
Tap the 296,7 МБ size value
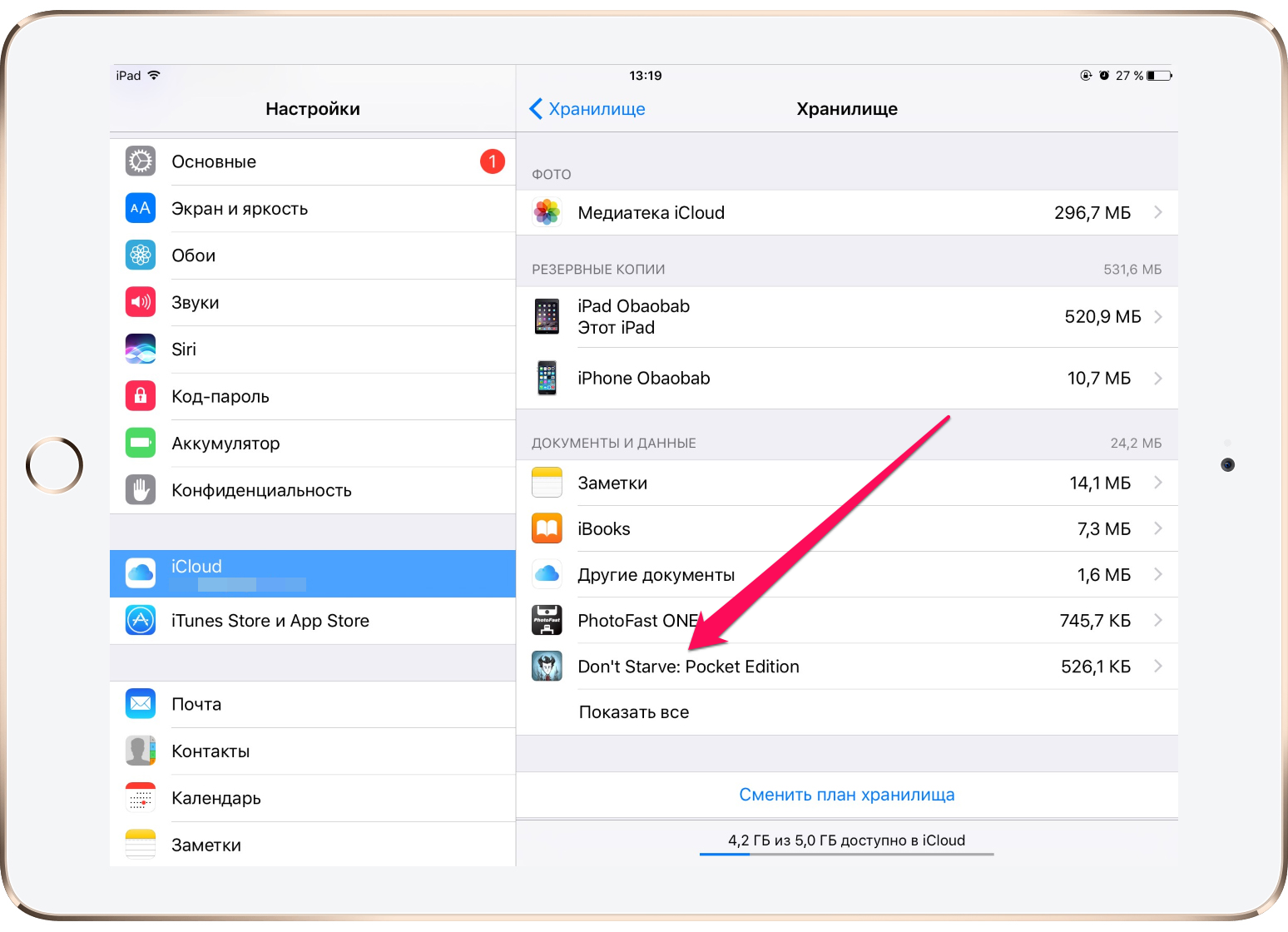(x=1092, y=213)
